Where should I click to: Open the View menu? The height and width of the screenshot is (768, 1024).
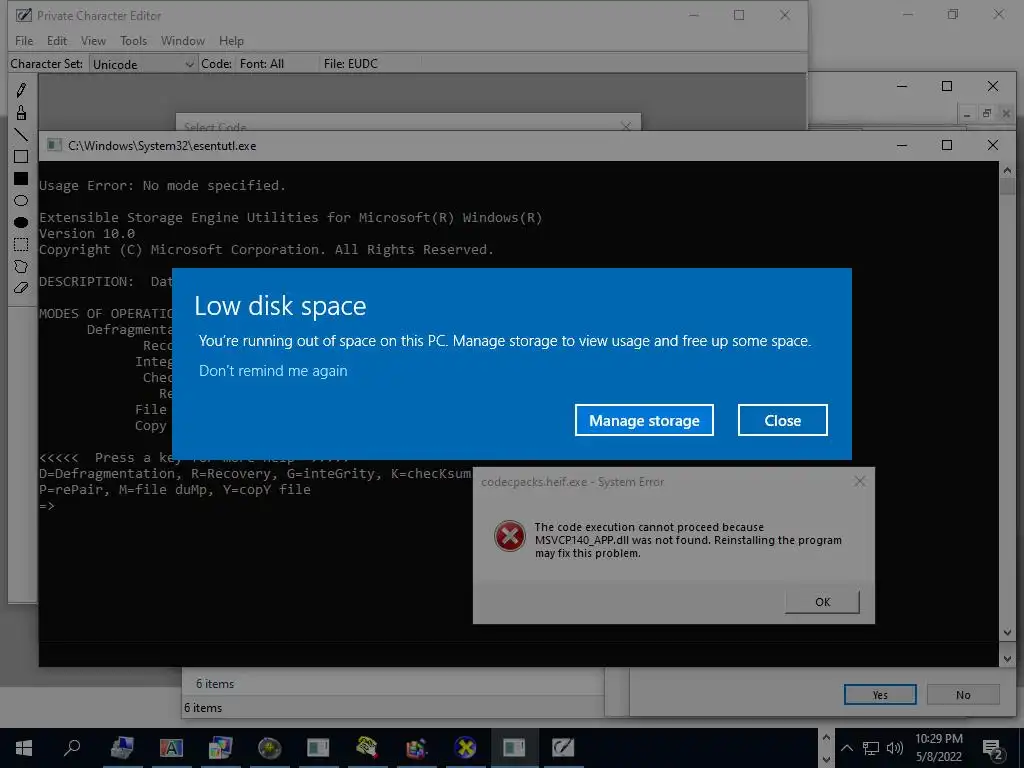[x=93, y=40]
